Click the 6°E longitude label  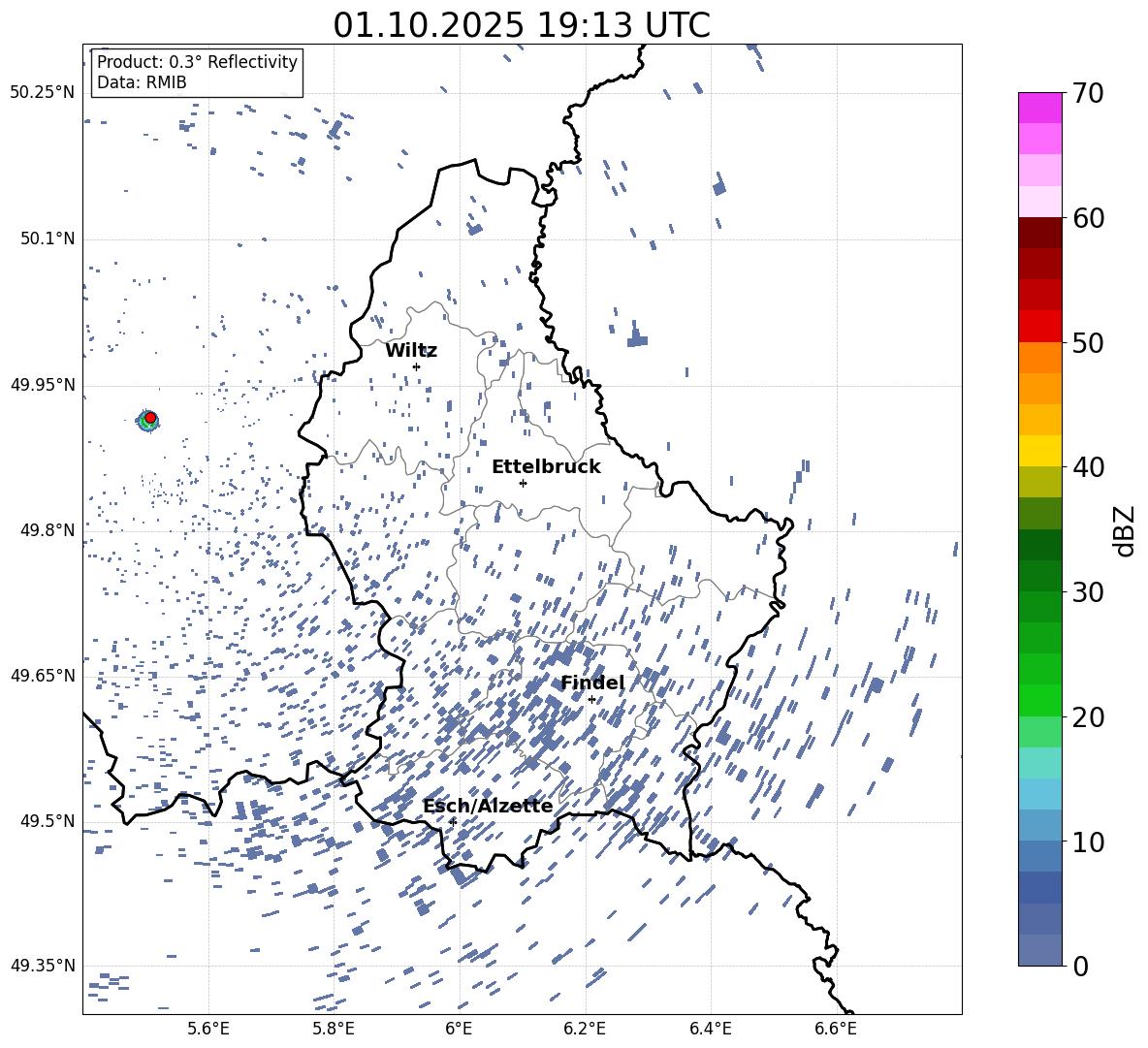[459, 1029]
